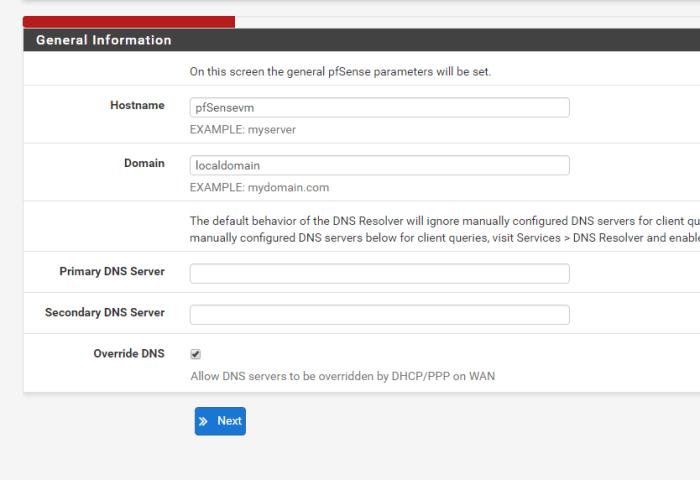700x480 pixels.
Task: Click the Secondary DNS Server label
Action: pyautogui.click(x=105, y=312)
